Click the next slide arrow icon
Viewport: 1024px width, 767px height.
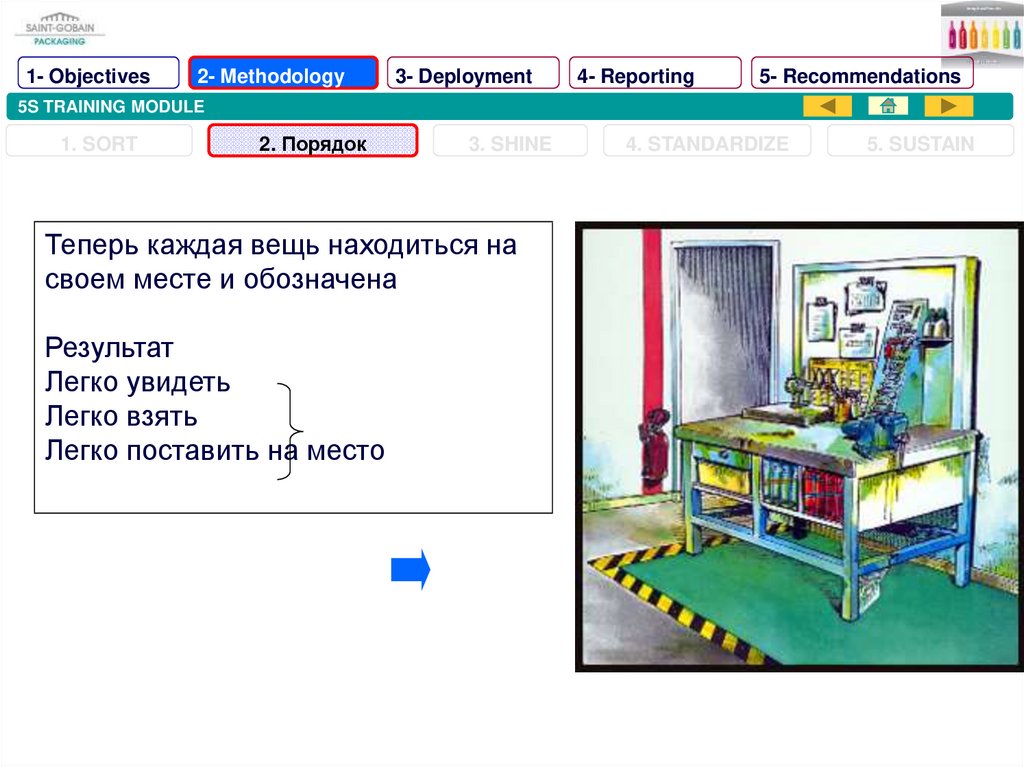[948, 107]
